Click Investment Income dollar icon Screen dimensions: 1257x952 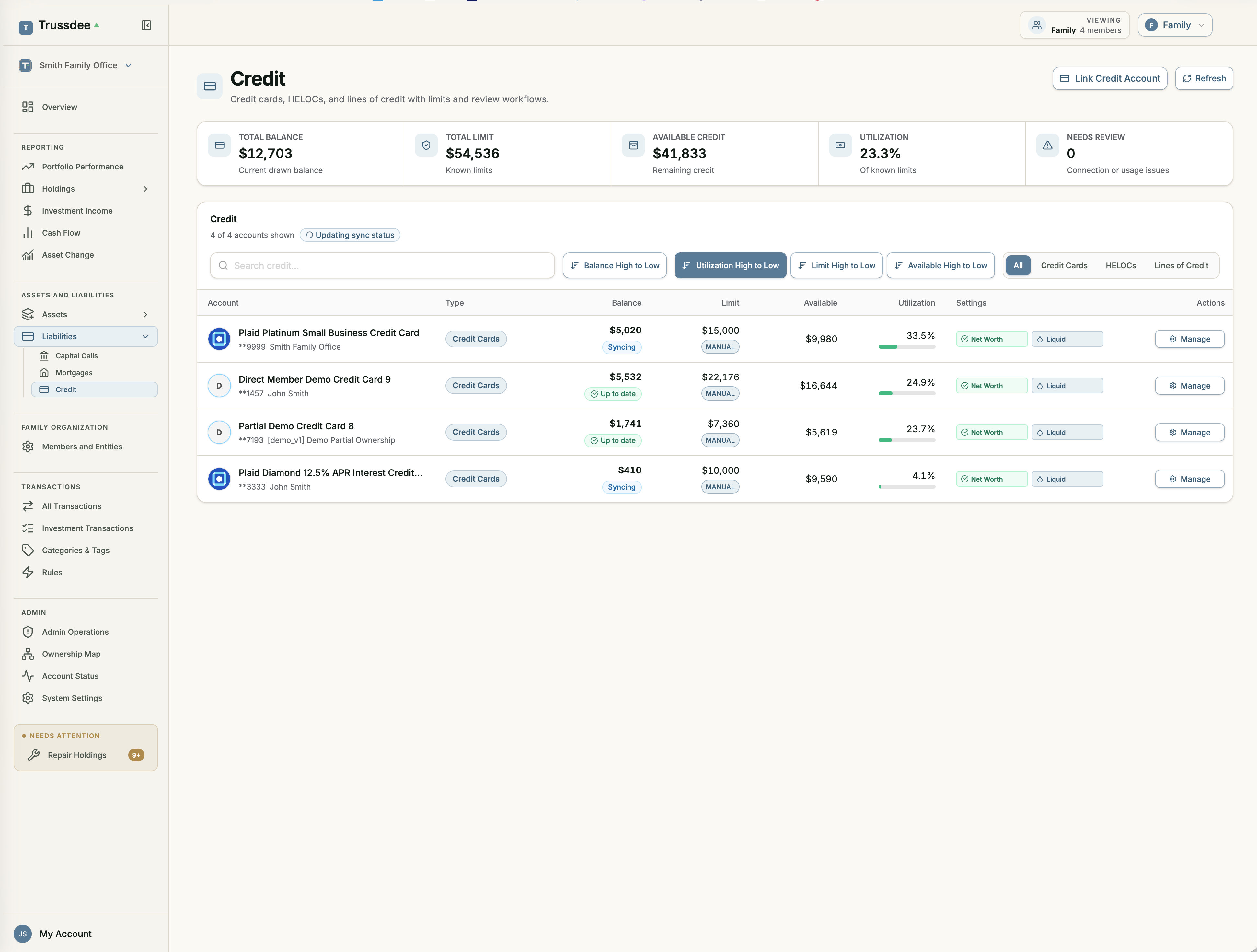28,211
